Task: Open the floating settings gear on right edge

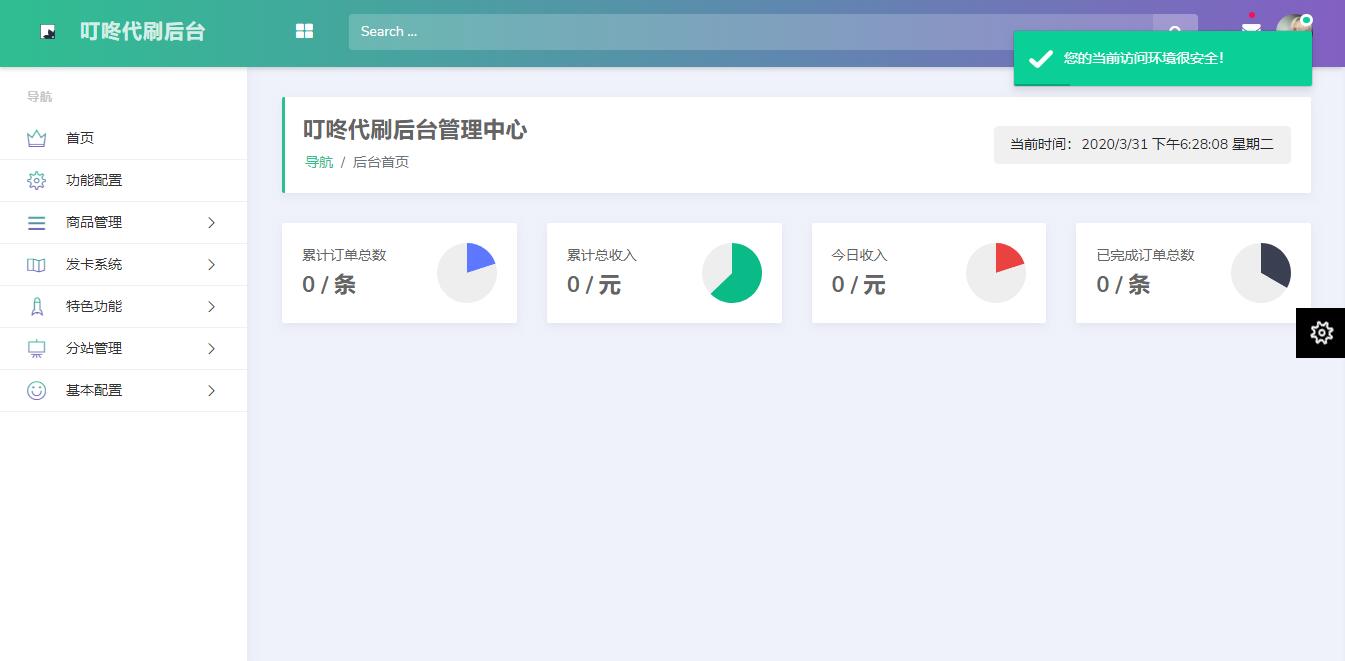Action: point(1321,333)
